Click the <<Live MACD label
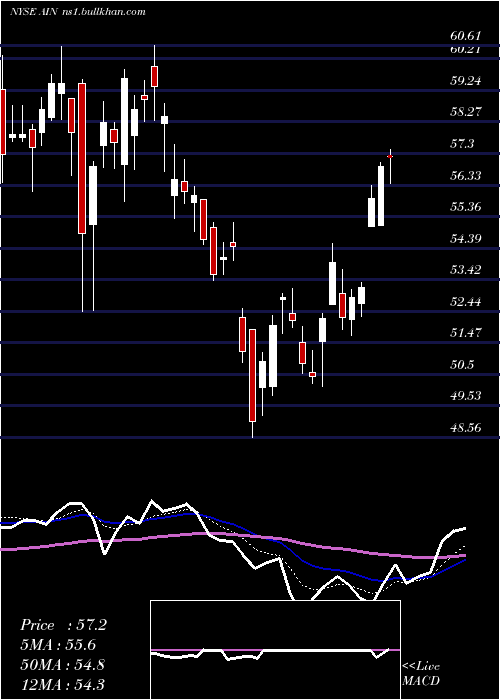 [x=421, y=674]
